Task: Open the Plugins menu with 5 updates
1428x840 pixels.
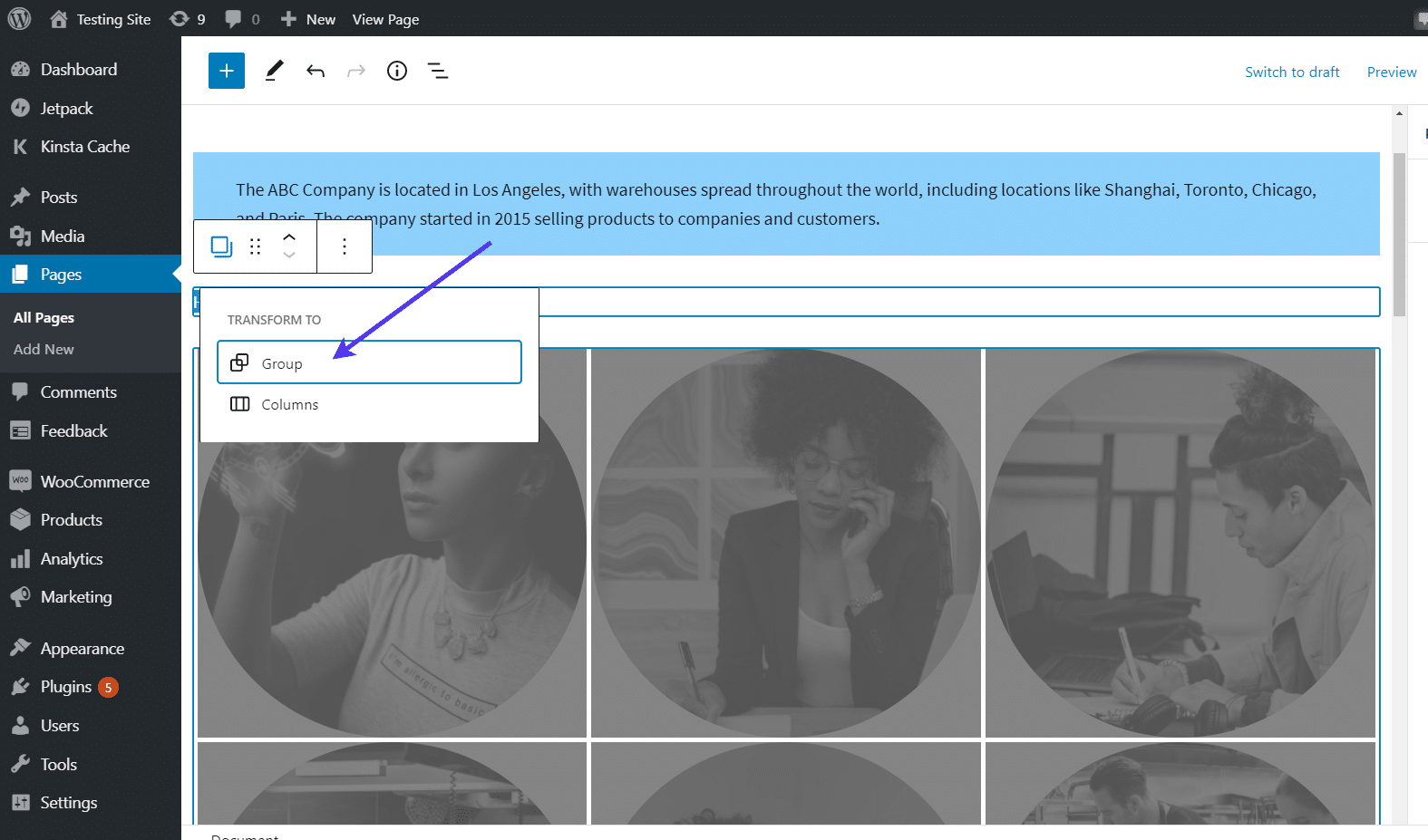Action: pos(66,687)
